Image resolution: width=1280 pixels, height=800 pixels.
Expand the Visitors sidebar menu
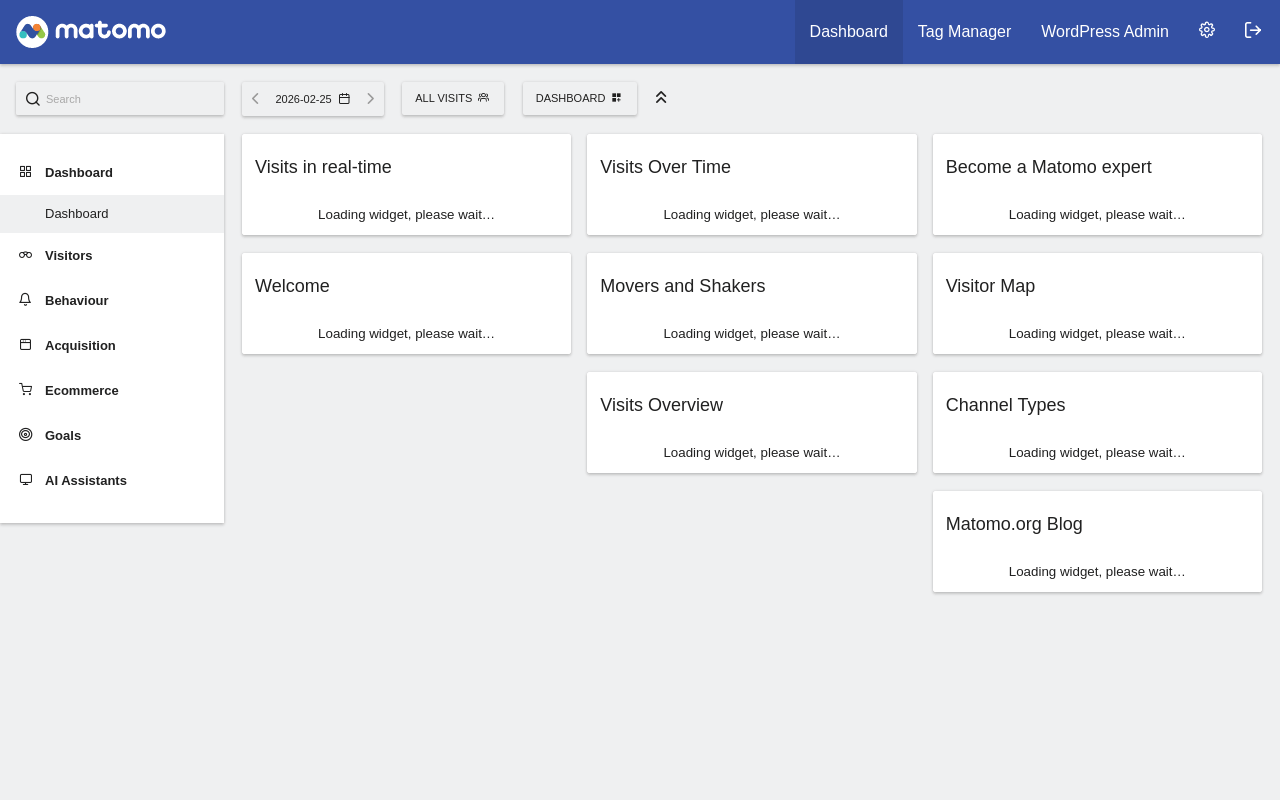coord(68,256)
